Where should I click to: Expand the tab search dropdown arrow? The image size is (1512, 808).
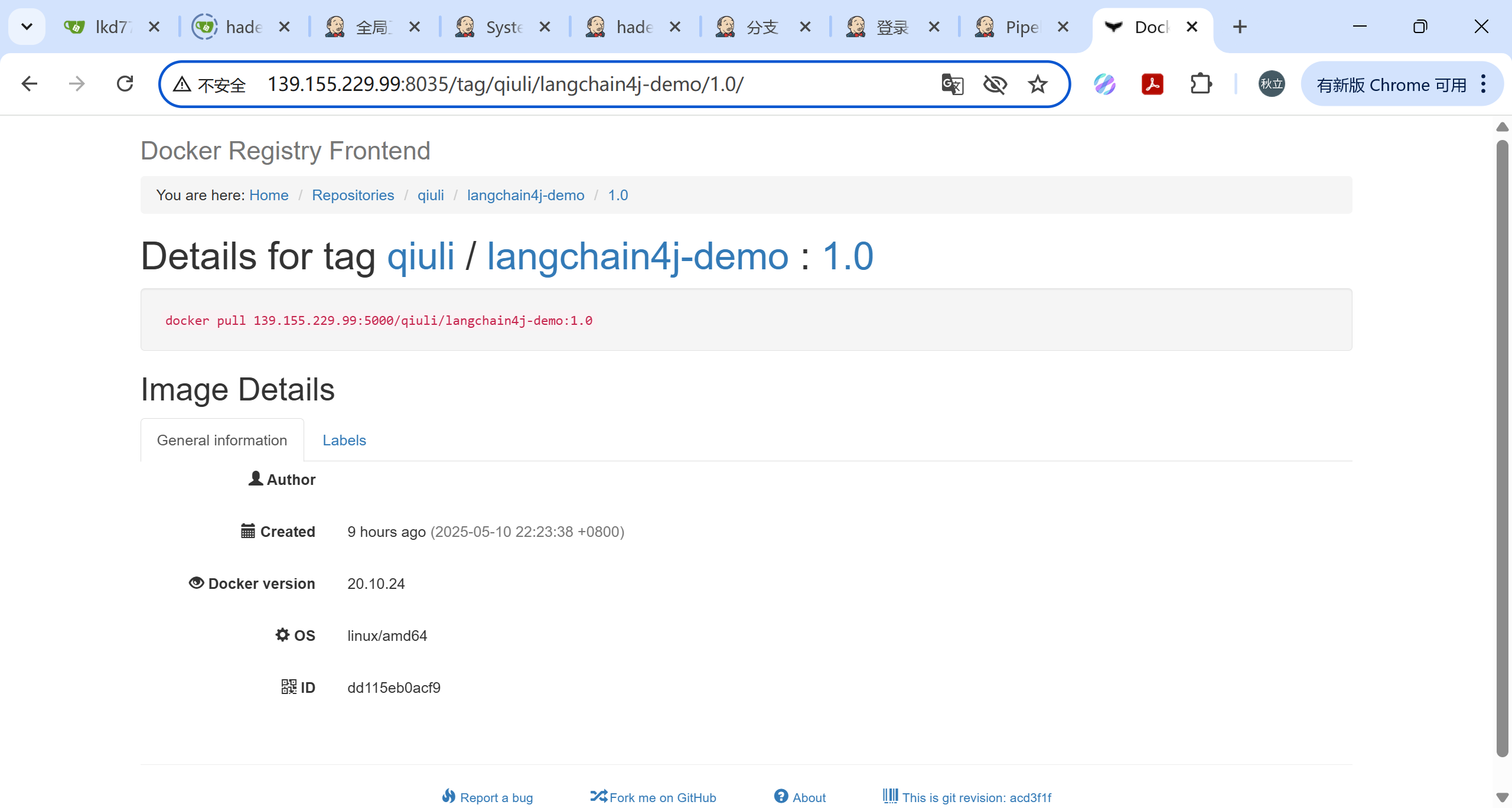(27, 27)
